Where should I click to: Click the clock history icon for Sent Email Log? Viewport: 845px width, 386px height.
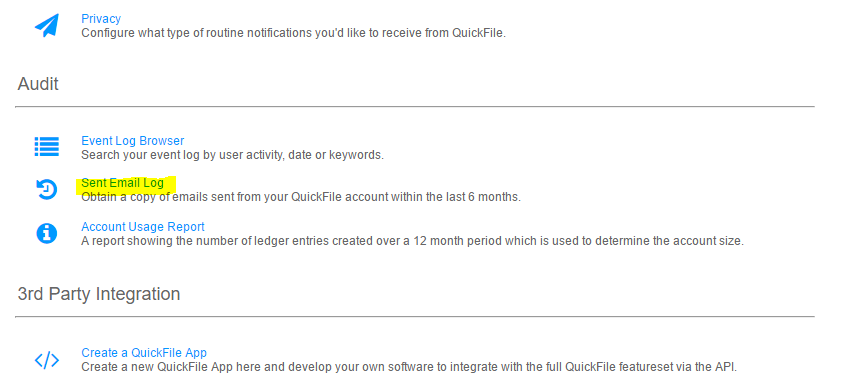[x=46, y=189]
